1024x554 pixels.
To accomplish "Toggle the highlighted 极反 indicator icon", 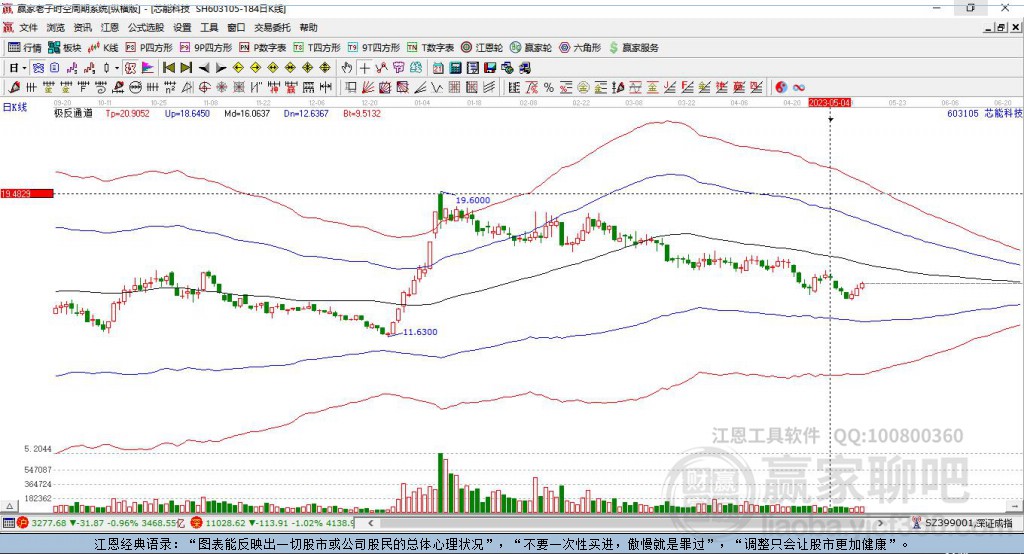I will click(x=130, y=68).
